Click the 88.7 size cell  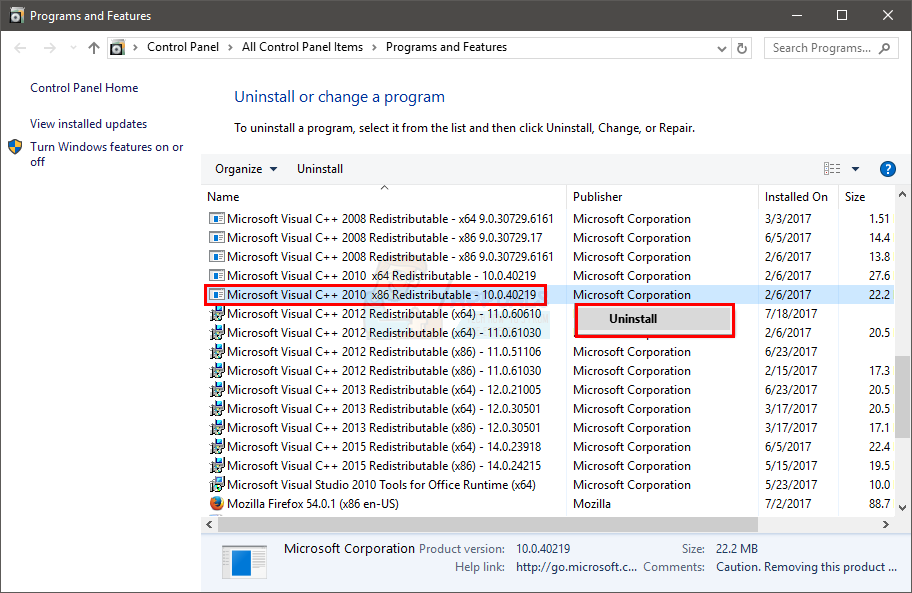coord(879,504)
